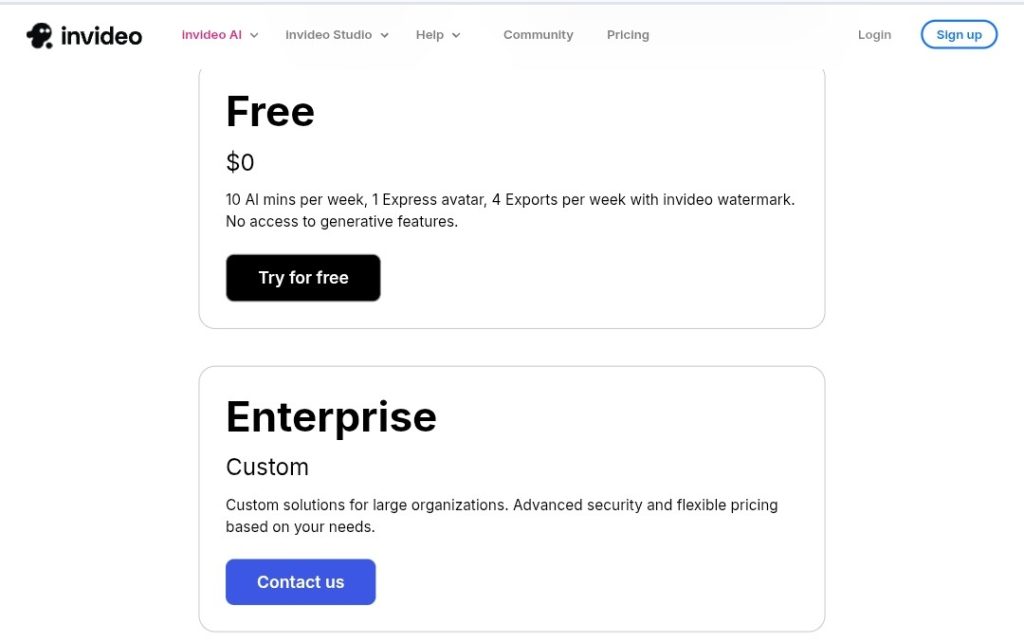The image size is (1024, 643).
Task: Click the Free plan heading
Action: [270, 112]
